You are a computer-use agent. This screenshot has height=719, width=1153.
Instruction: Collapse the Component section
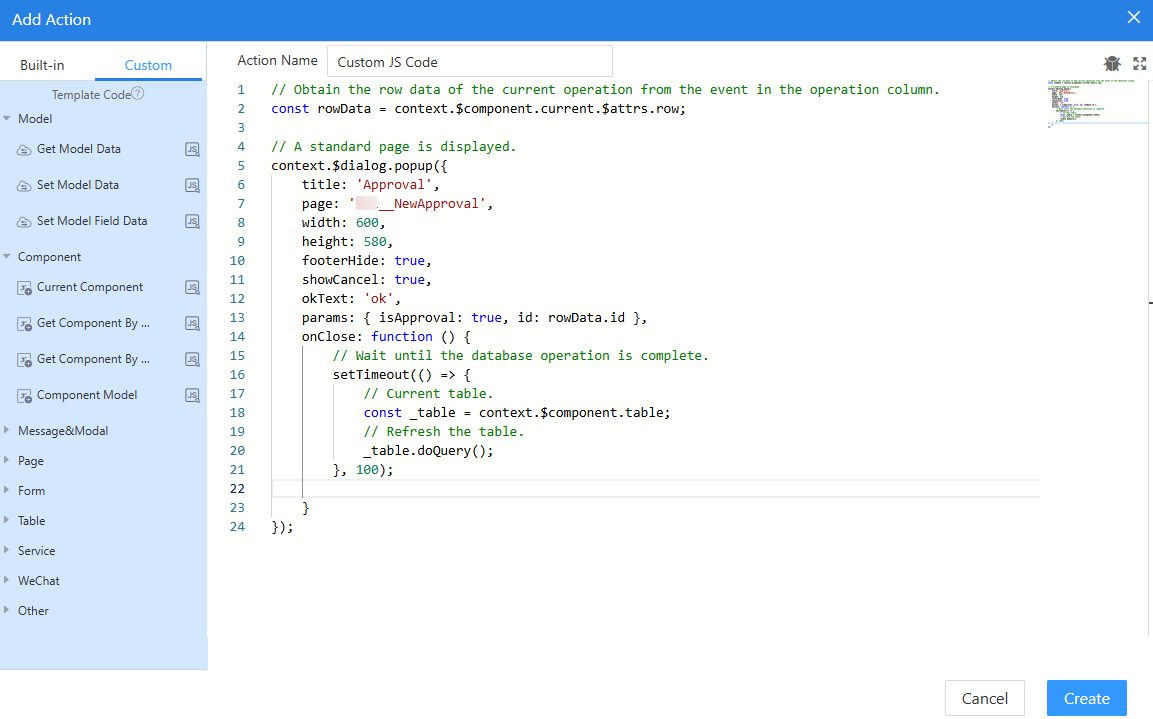[7, 257]
